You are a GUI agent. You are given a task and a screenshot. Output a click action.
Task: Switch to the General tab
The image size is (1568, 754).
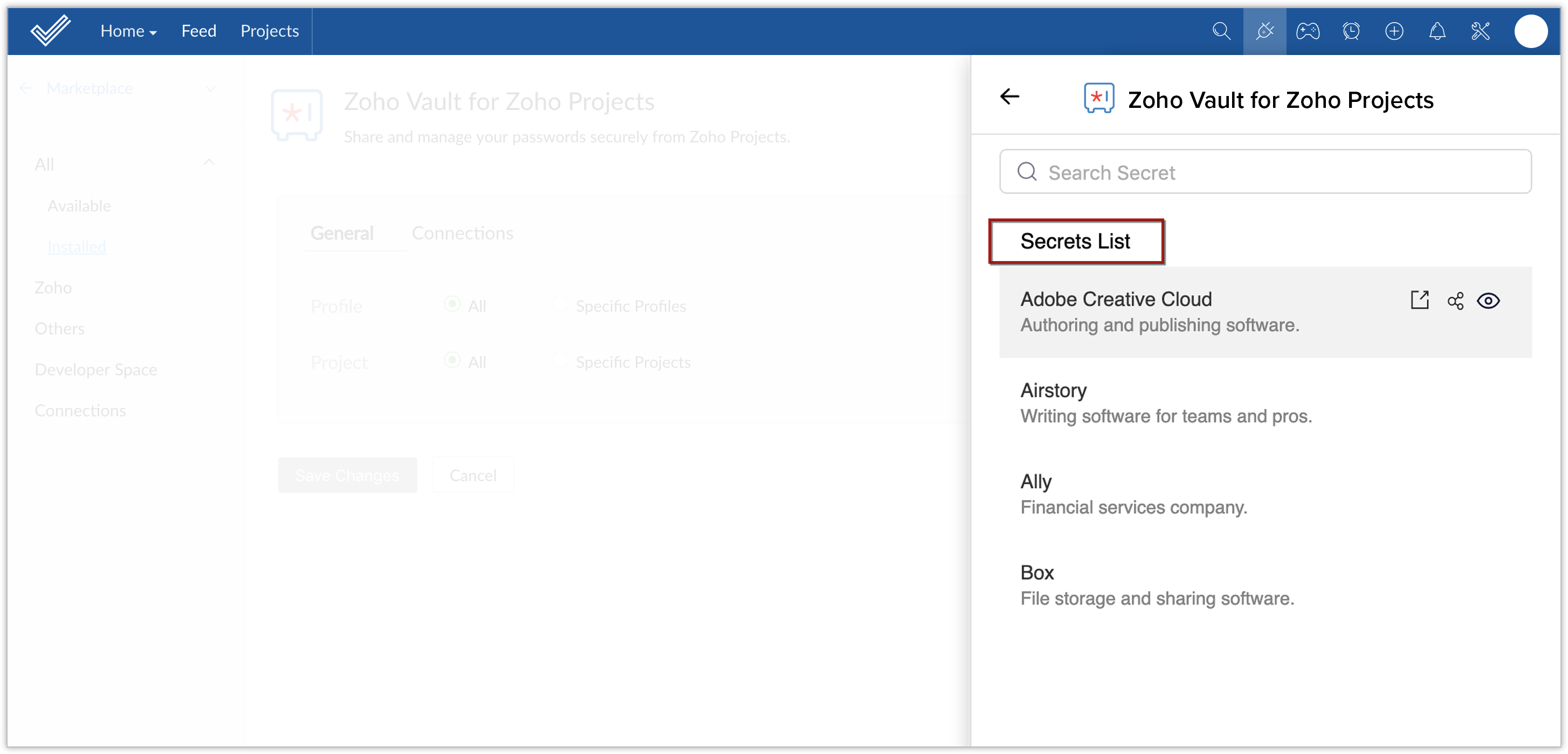pyautogui.click(x=342, y=232)
